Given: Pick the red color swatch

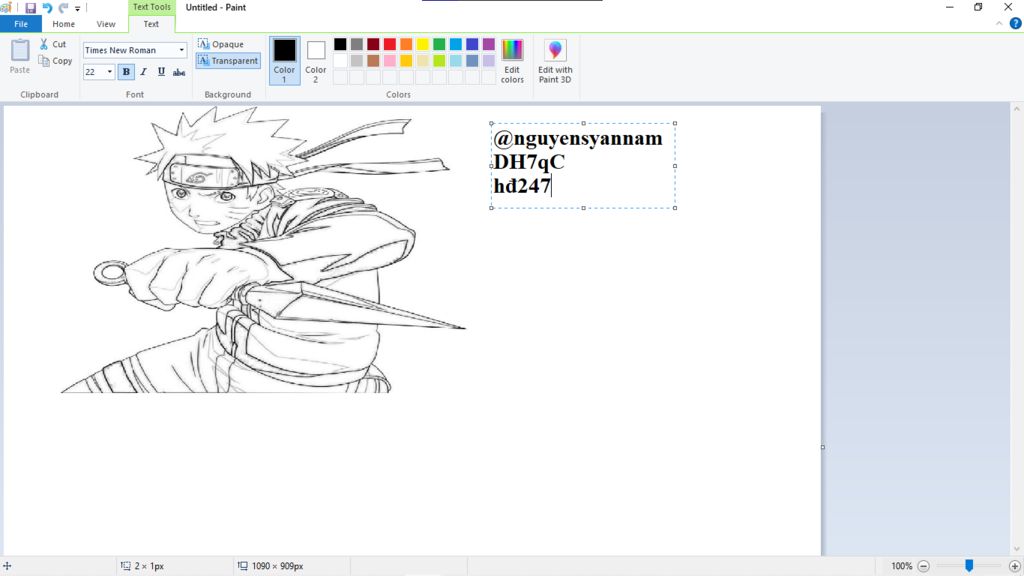Looking at the screenshot, I should coord(390,44).
